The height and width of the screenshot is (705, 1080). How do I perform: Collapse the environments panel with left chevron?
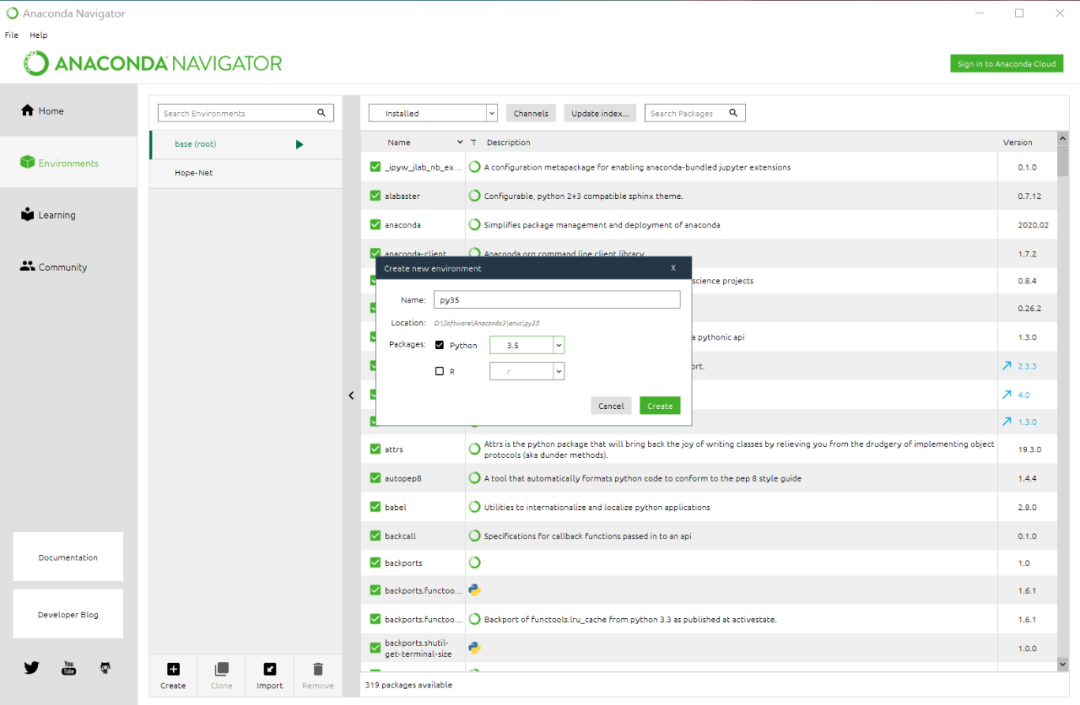coord(351,395)
